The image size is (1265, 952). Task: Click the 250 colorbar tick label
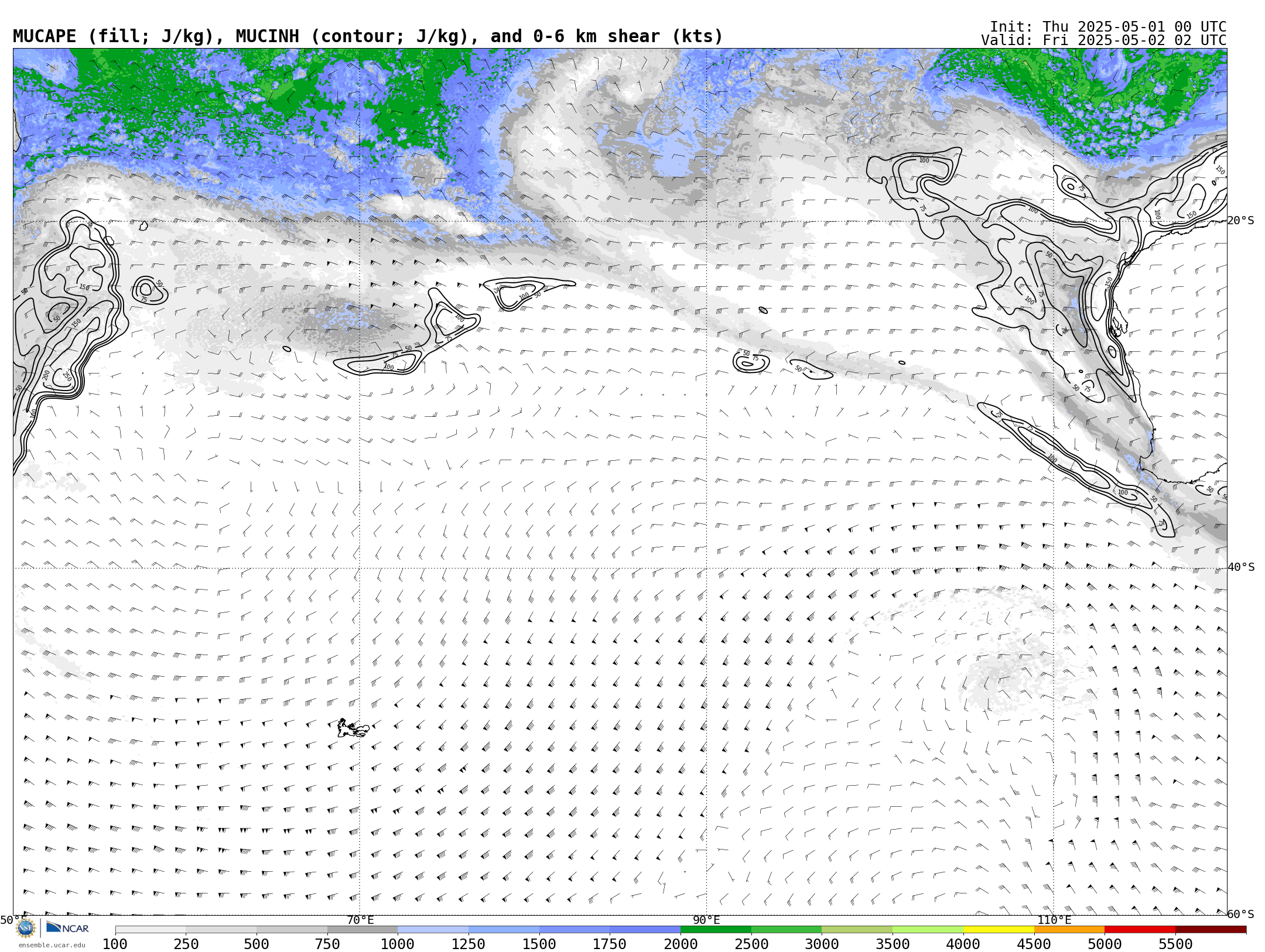tap(186, 944)
